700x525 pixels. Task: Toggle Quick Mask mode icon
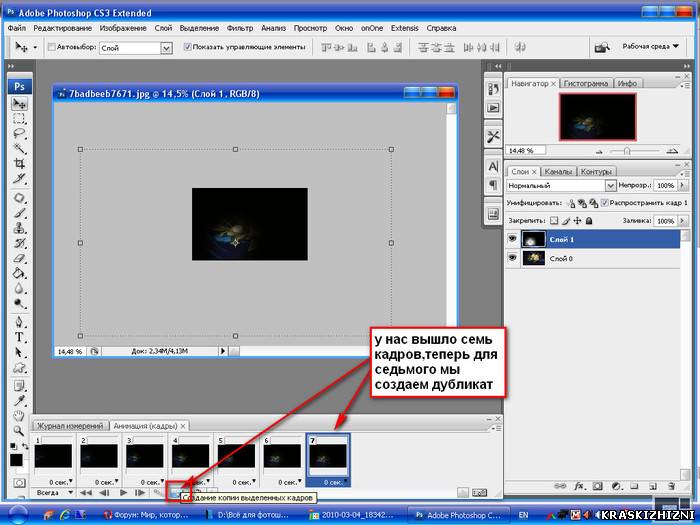(19, 483)
